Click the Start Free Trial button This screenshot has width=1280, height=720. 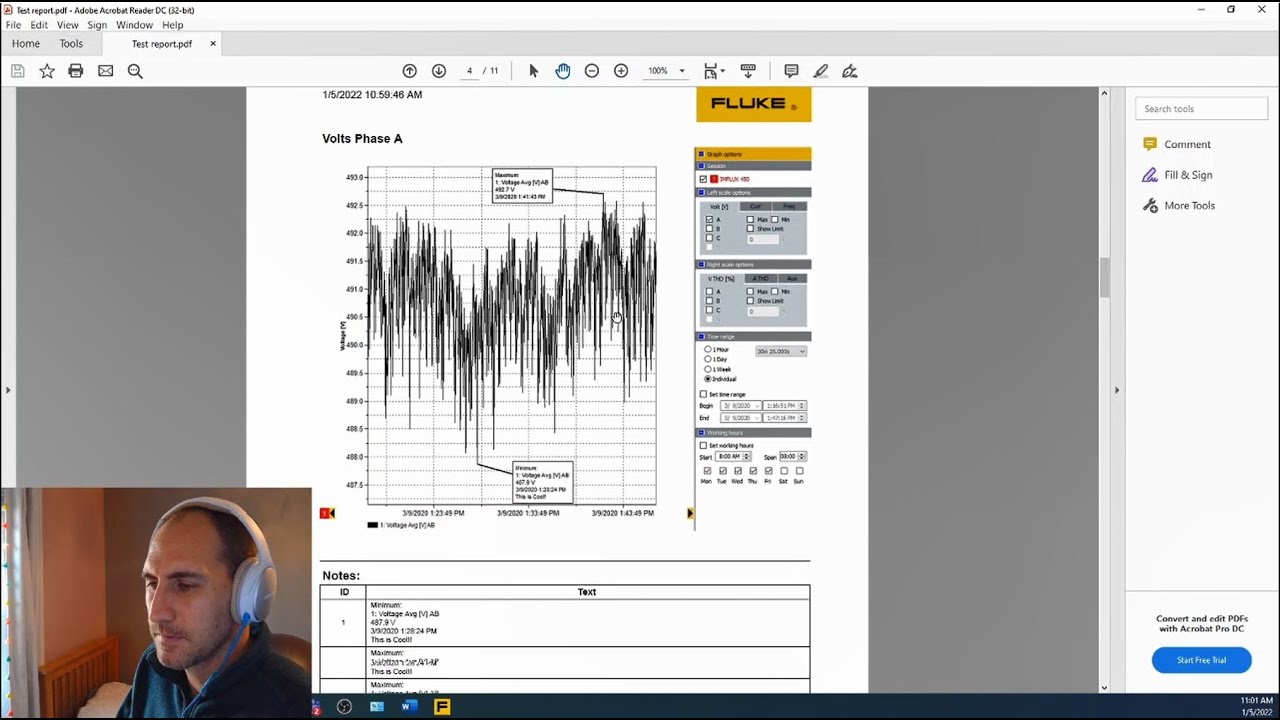[x=1201, y=660]
